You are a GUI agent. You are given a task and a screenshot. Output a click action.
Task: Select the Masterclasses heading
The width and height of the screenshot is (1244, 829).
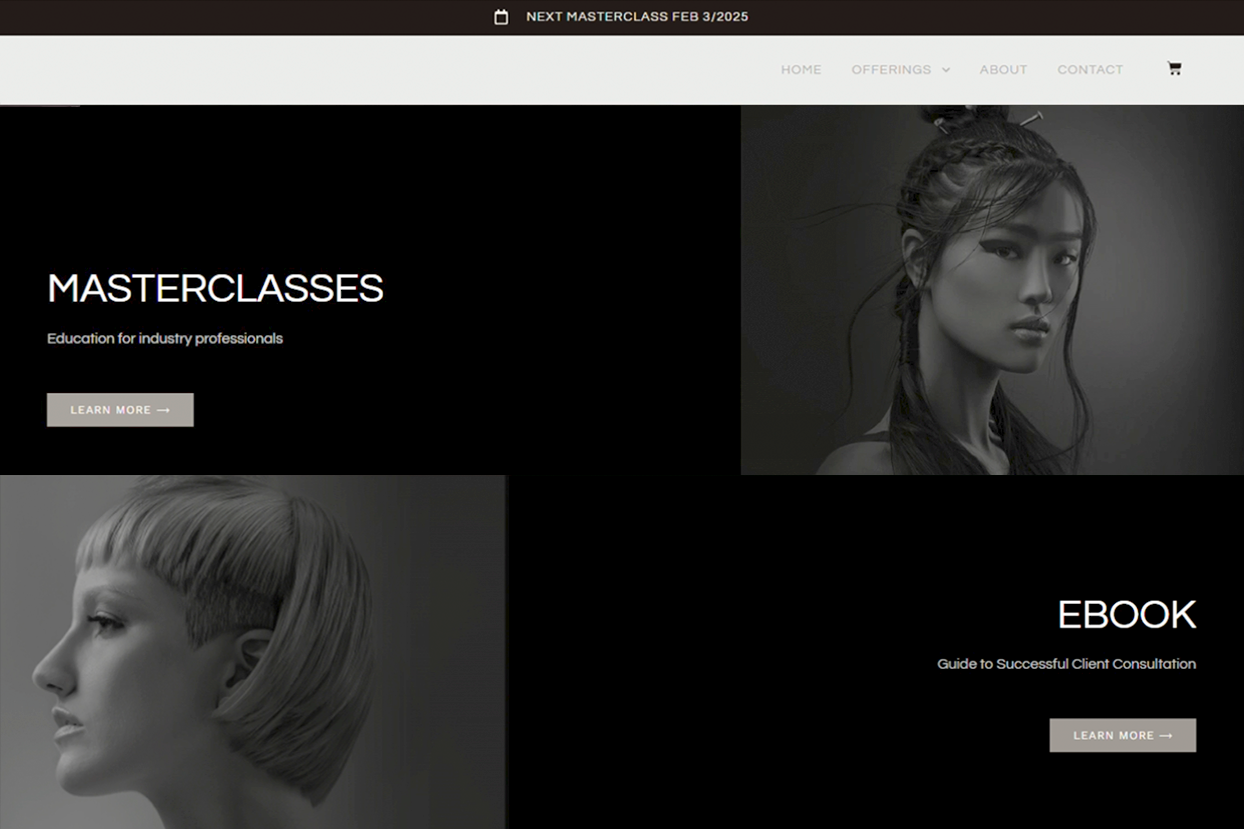(215, 289)
